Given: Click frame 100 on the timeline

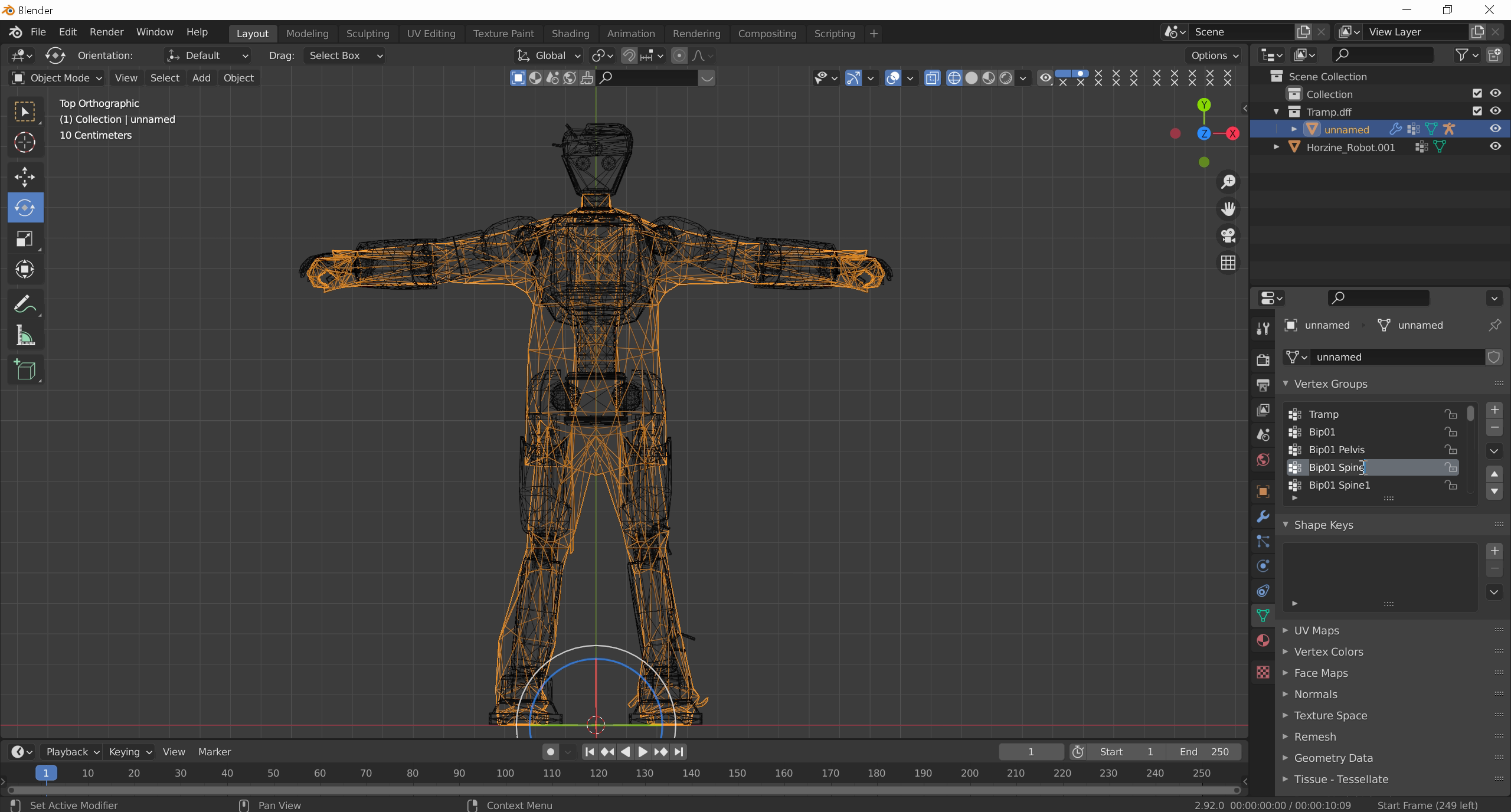Looking at the screenshot, I should tap(505, 773).
